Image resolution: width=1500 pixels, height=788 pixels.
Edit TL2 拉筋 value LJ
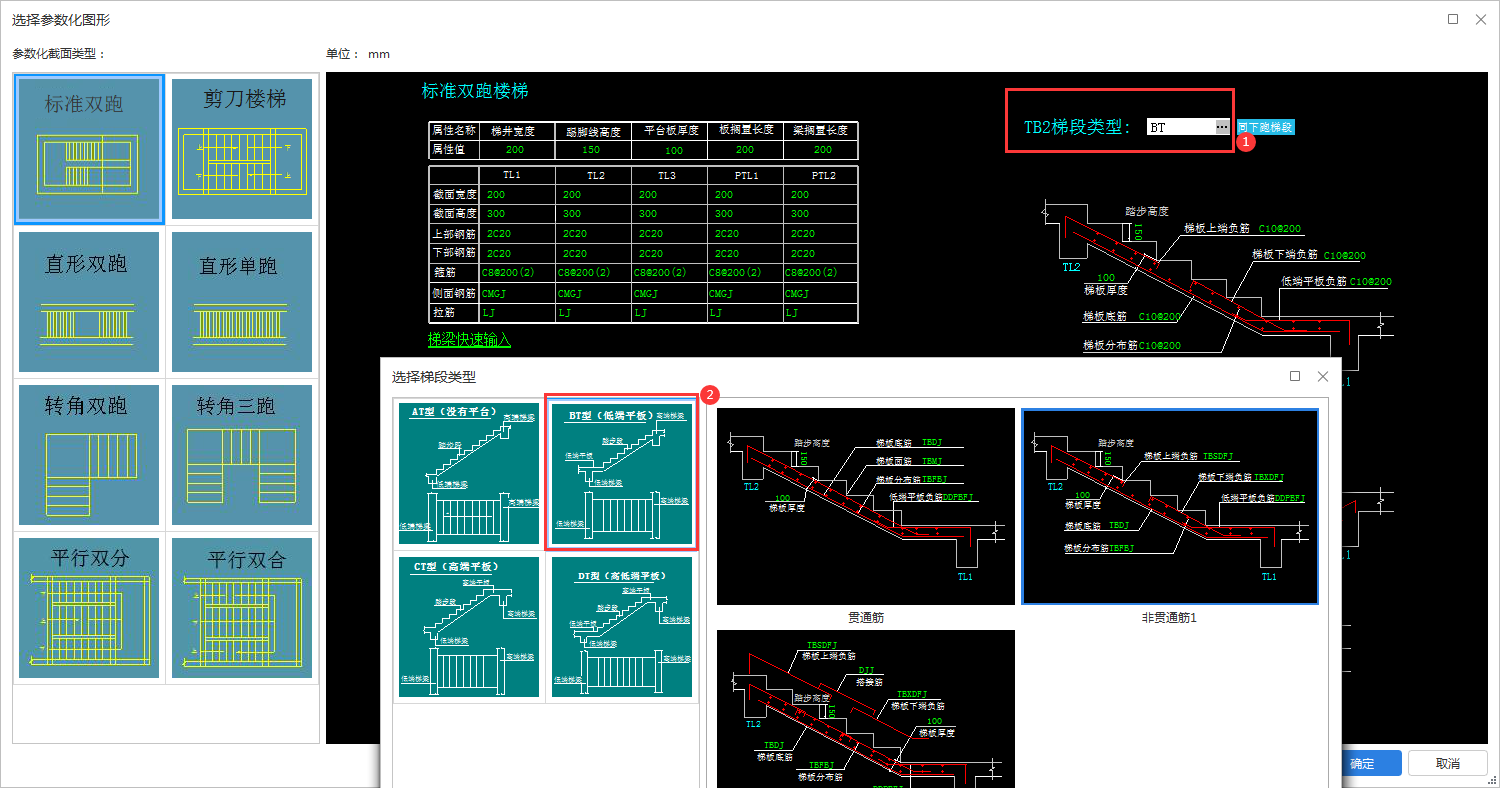(x=565, y=313)
